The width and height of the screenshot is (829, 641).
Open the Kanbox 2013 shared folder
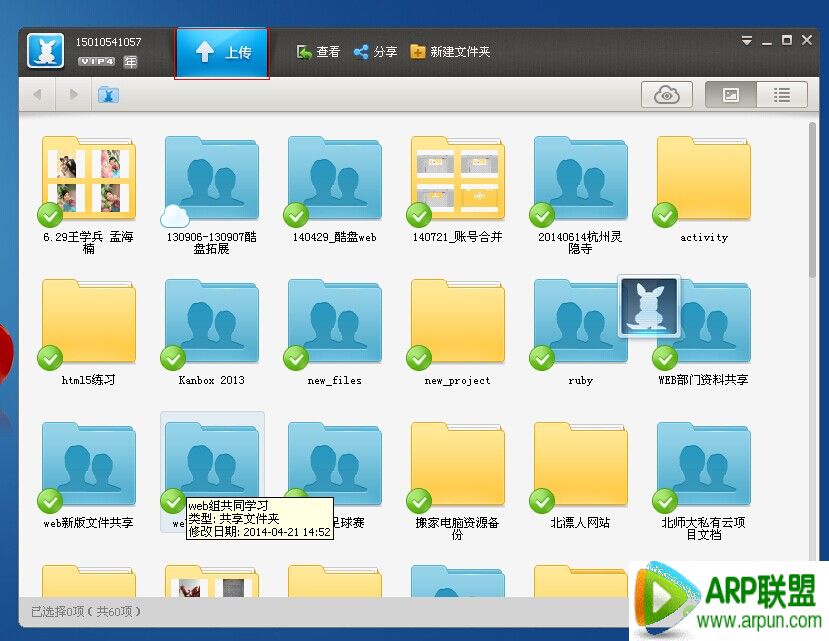pos(211,323)
